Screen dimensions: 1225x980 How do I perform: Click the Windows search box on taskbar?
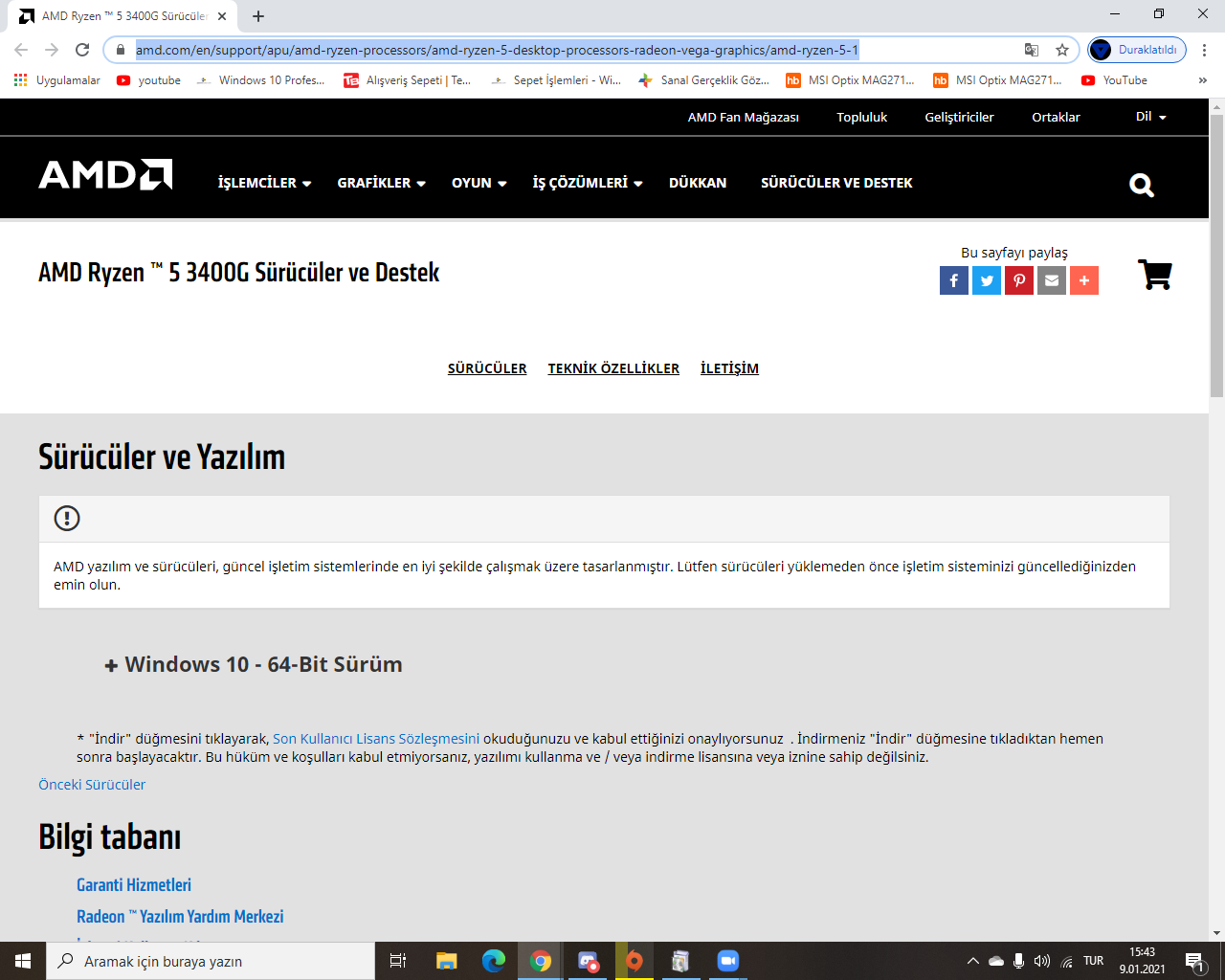click(211, 961)
